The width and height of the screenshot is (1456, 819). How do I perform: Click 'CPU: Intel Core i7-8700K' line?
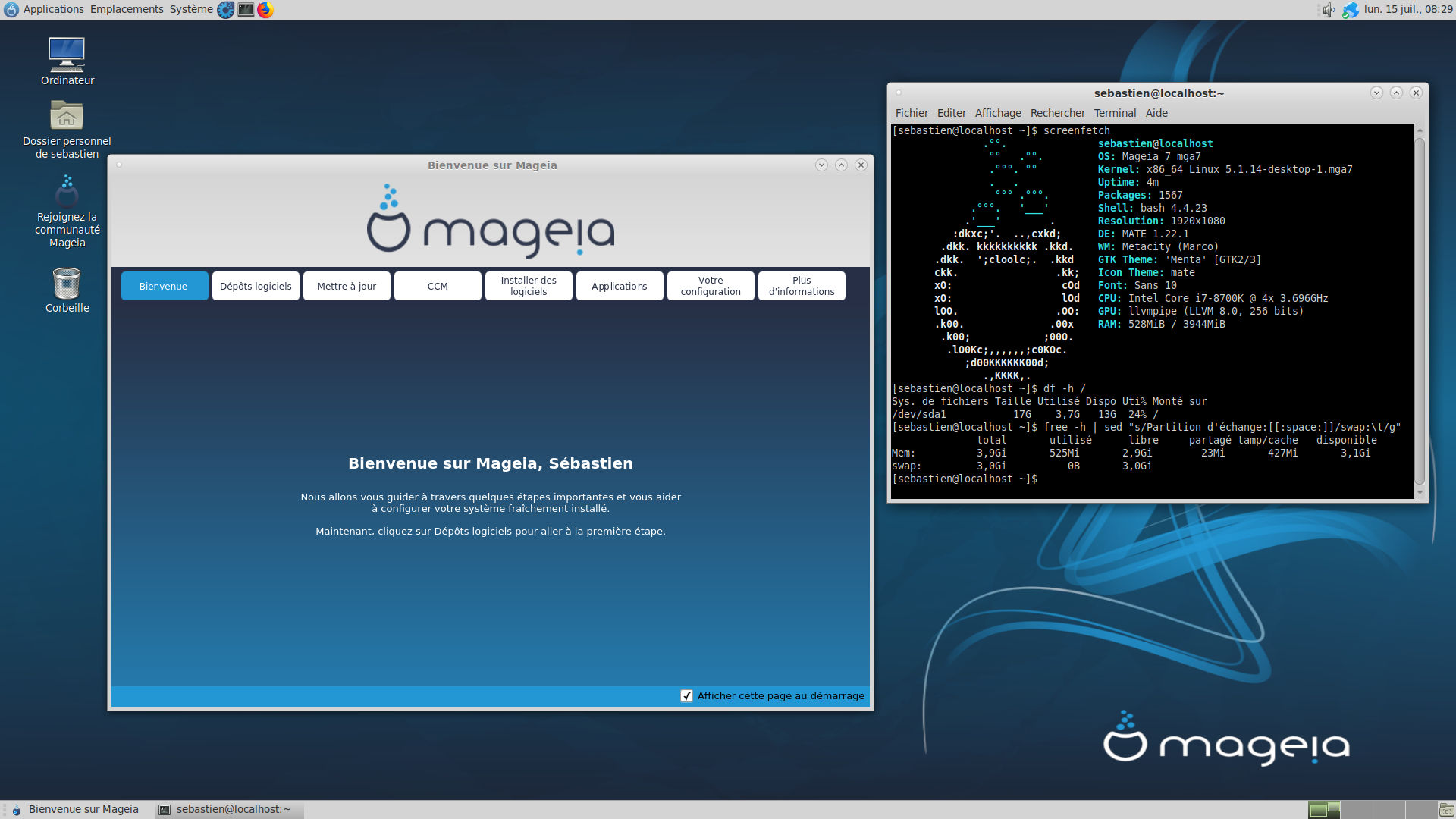coord(1213,299)
